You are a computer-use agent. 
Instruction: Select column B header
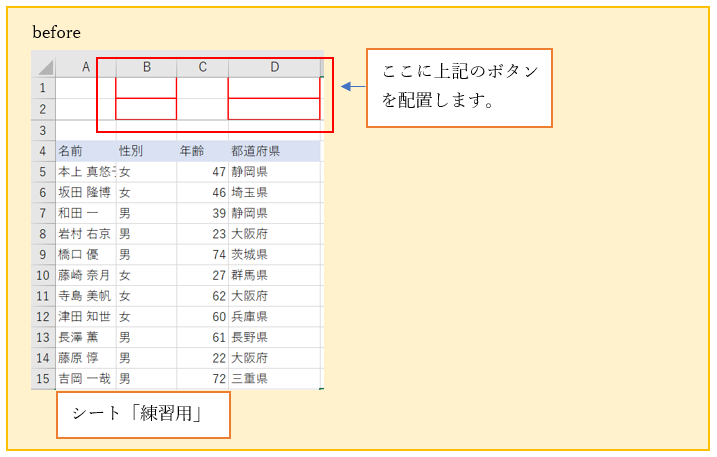[146, 67]
